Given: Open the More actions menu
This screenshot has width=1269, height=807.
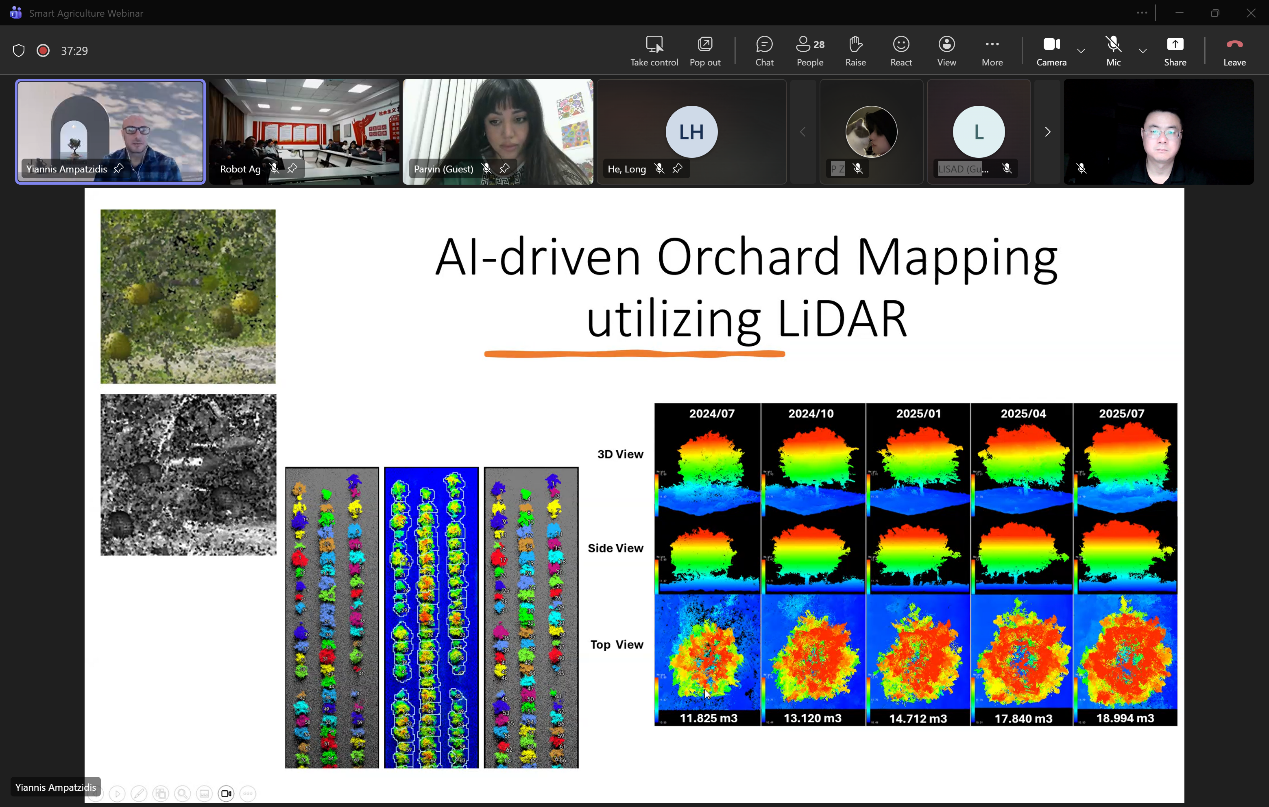Looking at the screenshot, I should coord(992,50).
